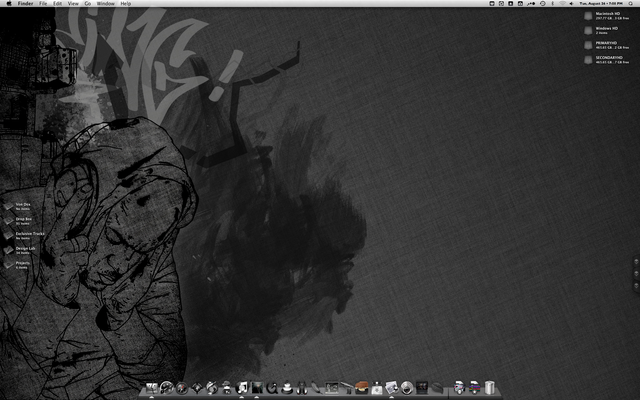
Task: Open the File menu
Action: point(43,4)
